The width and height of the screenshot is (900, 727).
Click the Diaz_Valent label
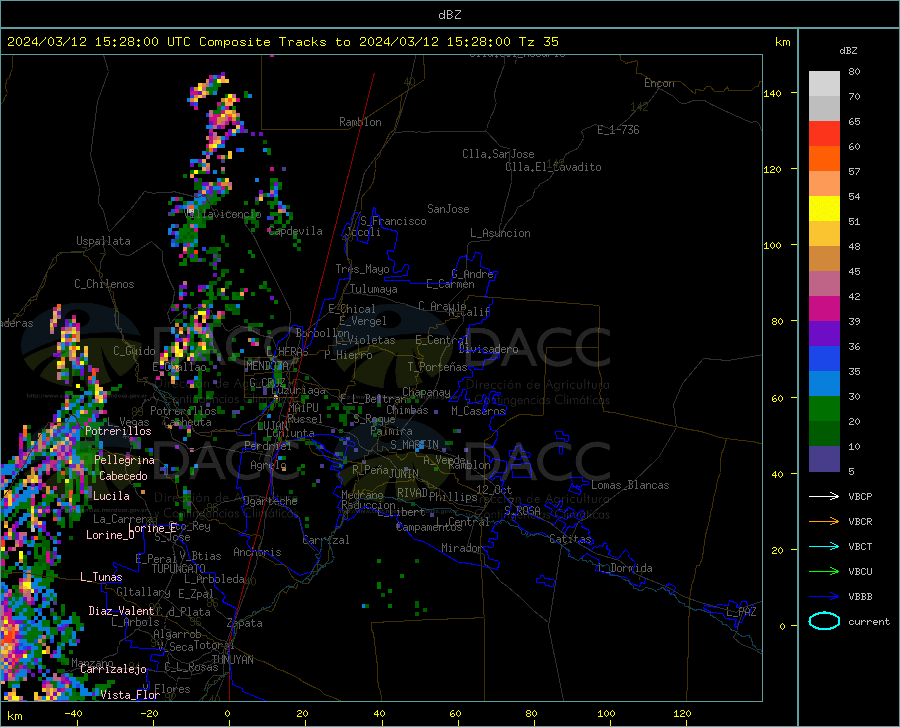(x=121, y=611)
